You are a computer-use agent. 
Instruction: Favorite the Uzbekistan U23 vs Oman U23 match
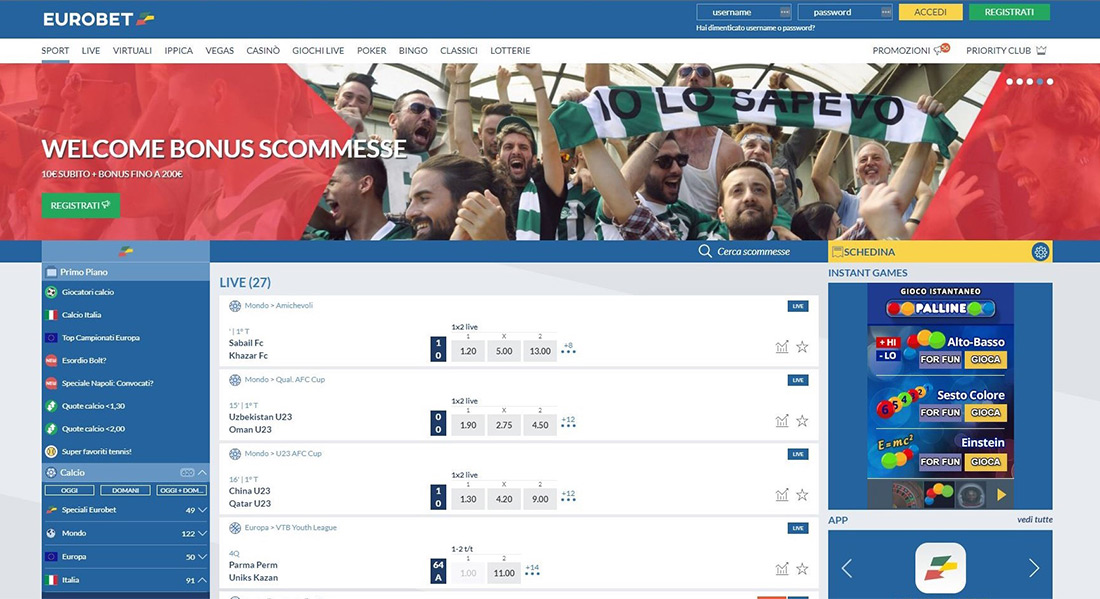click(803, 421)
